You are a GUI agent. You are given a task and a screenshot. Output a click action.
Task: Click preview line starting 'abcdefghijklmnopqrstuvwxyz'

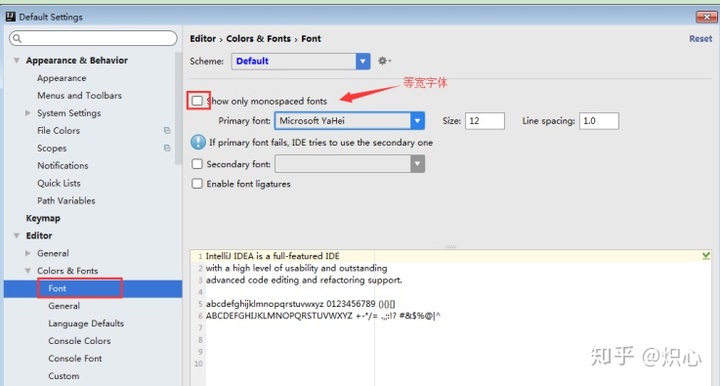(300, 304)
